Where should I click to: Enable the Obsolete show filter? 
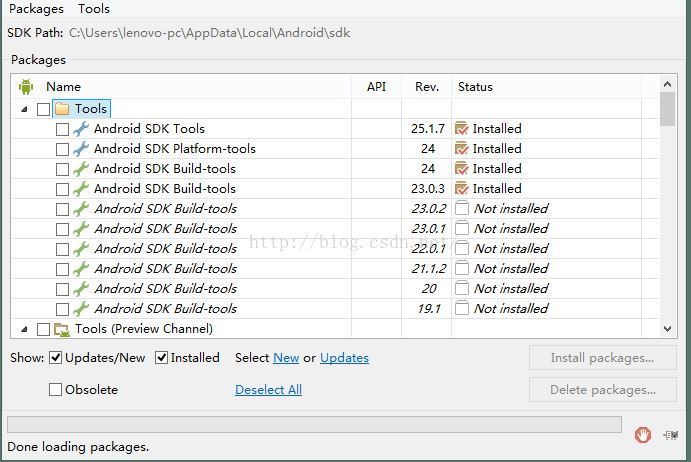pyautogui.click(x=55, y=389)
